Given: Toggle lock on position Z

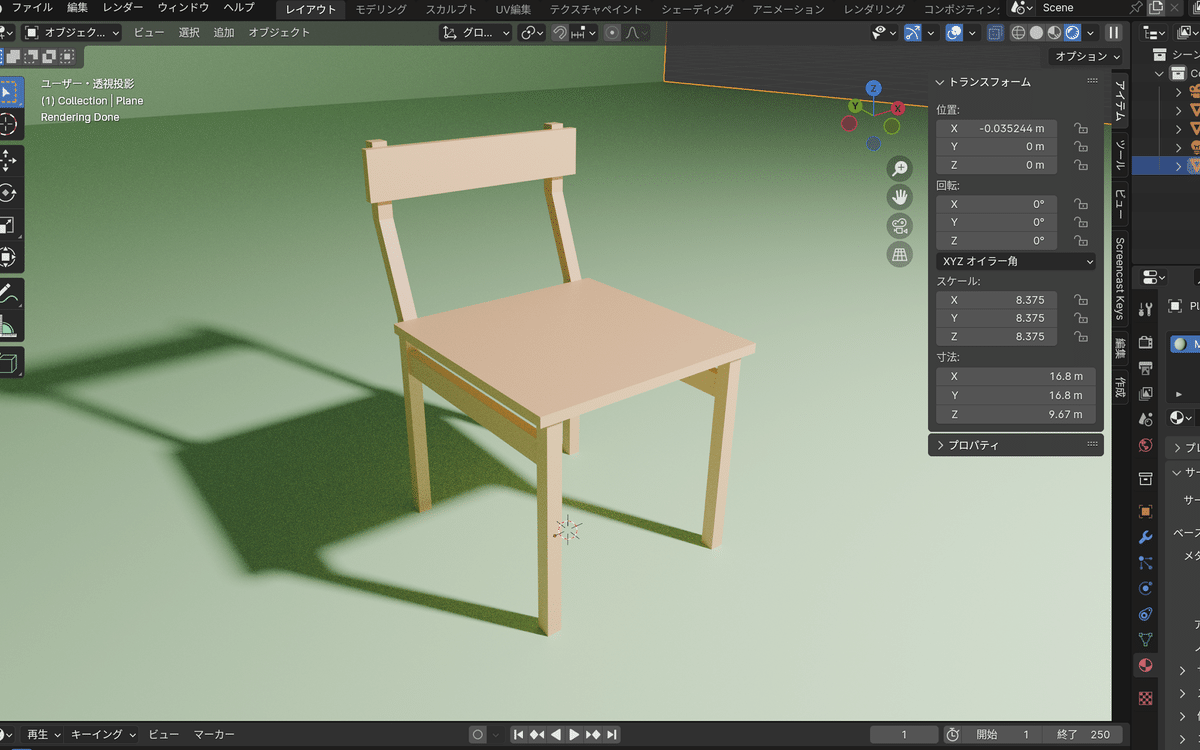Looking at the screenshot, I should 1081,165.
